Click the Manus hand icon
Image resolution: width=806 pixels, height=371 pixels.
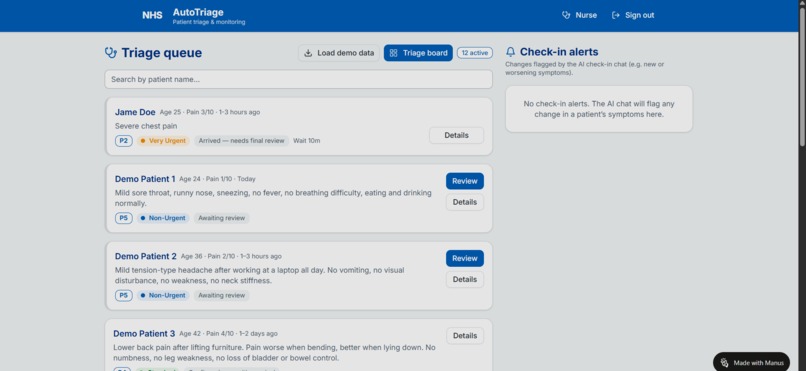724,362
